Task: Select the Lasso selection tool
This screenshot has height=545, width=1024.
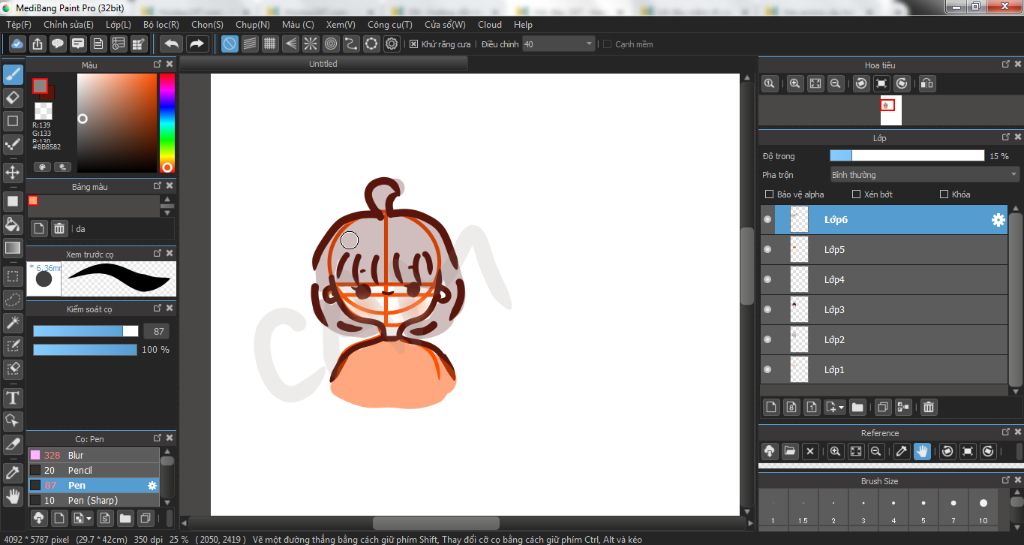Action: (x=12, y=300)
